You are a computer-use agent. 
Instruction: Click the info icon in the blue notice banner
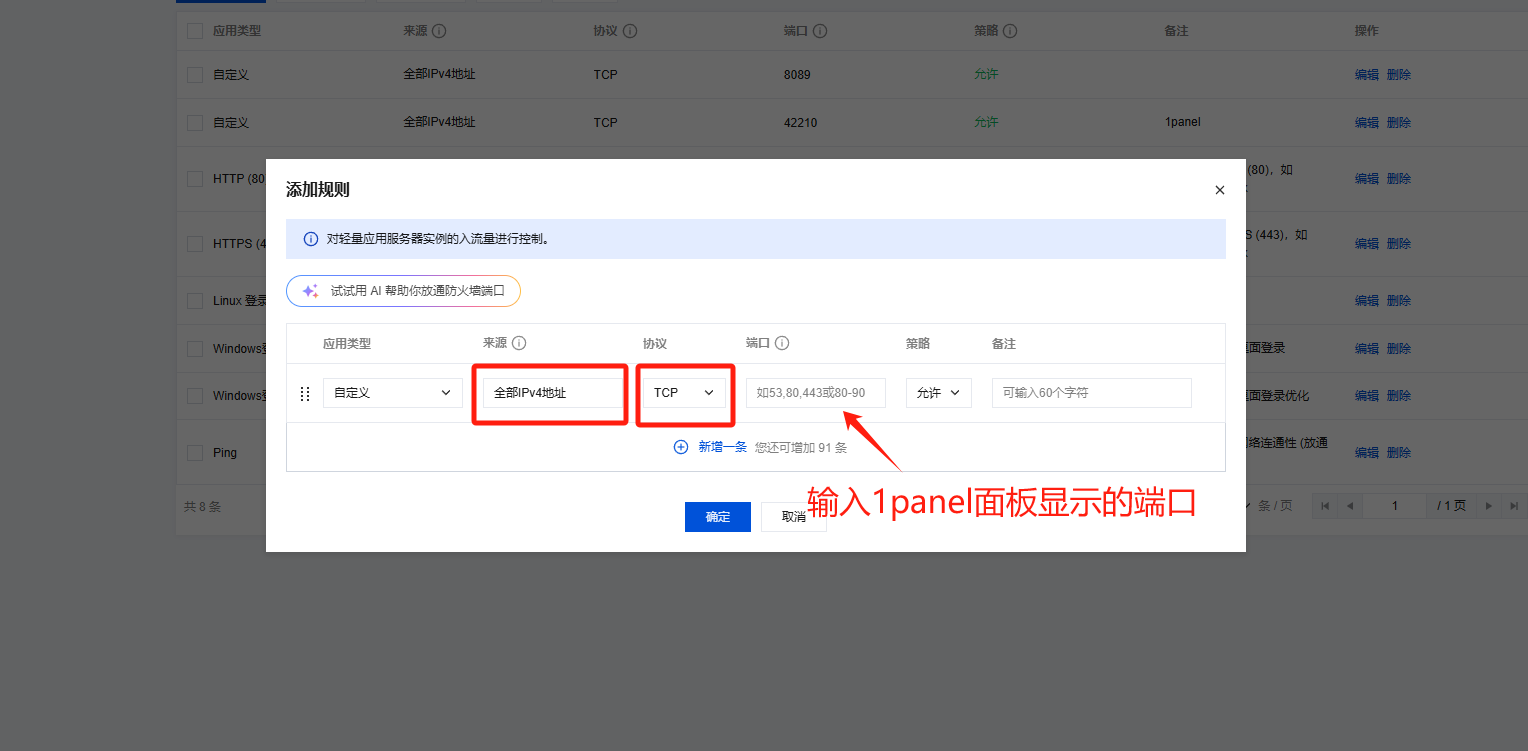pos(311,240)
